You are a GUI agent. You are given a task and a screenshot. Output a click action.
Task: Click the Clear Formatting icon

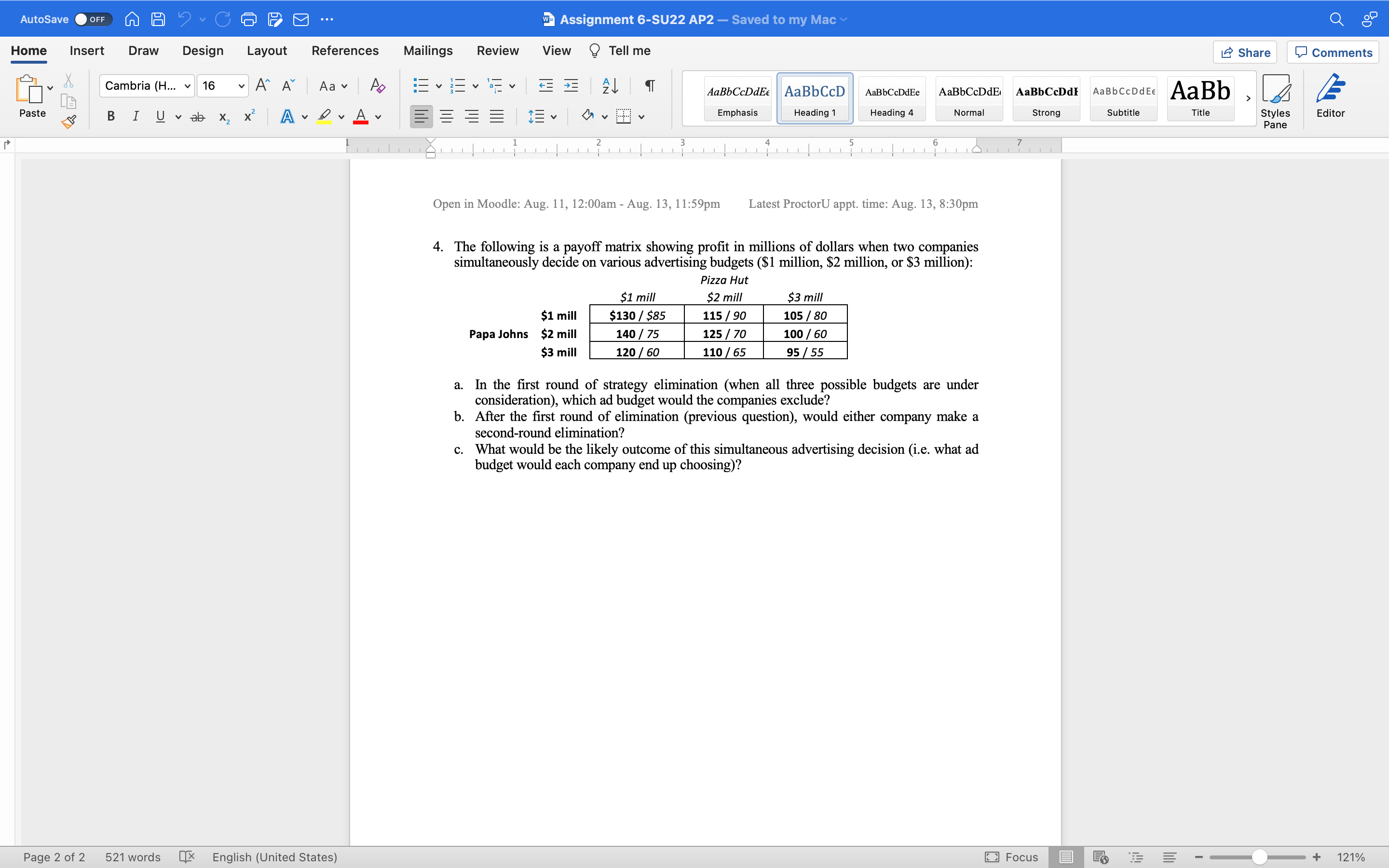(x=377, y=85)
